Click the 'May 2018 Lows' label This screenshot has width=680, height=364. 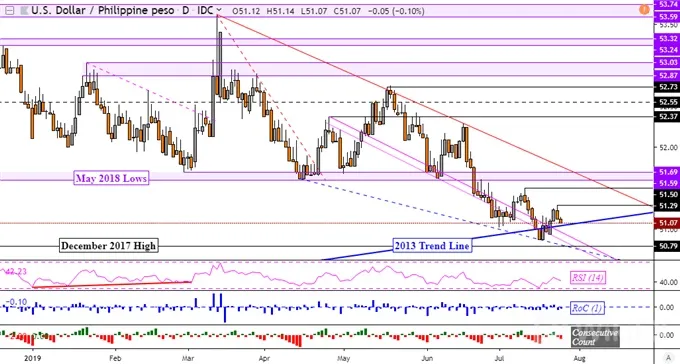(x=111, y=178)
